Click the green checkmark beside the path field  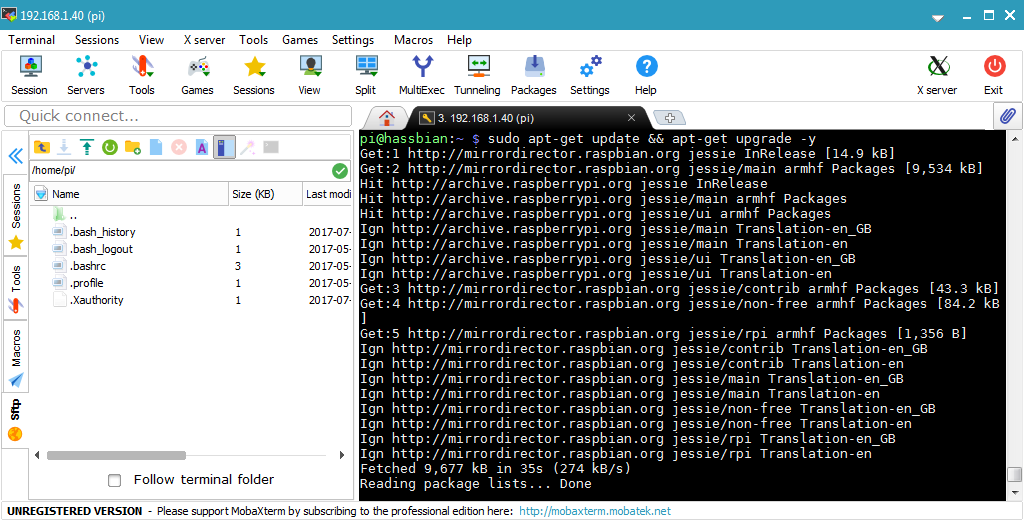click(340, 171)
